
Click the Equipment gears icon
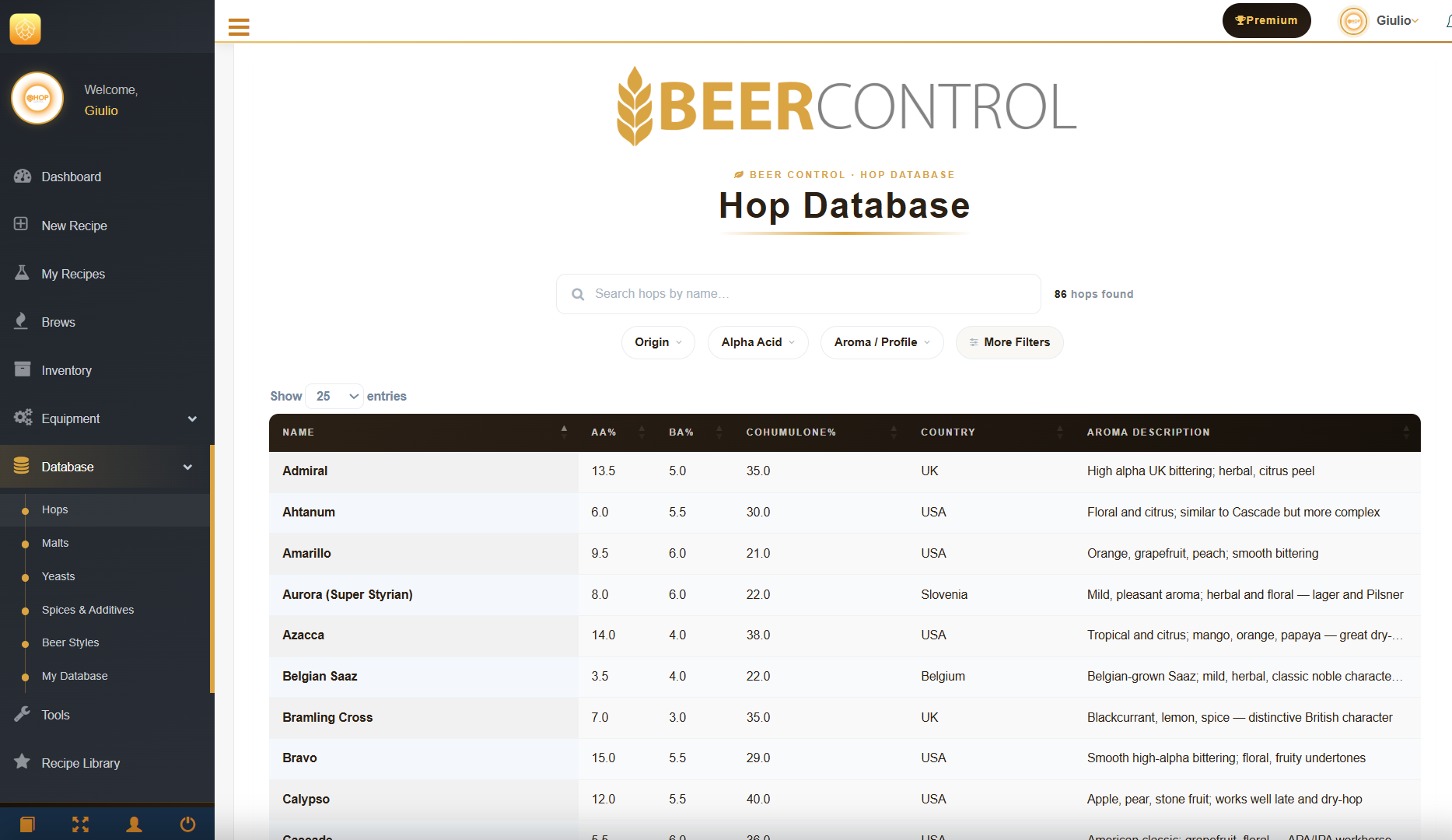[x=23, y=417]
